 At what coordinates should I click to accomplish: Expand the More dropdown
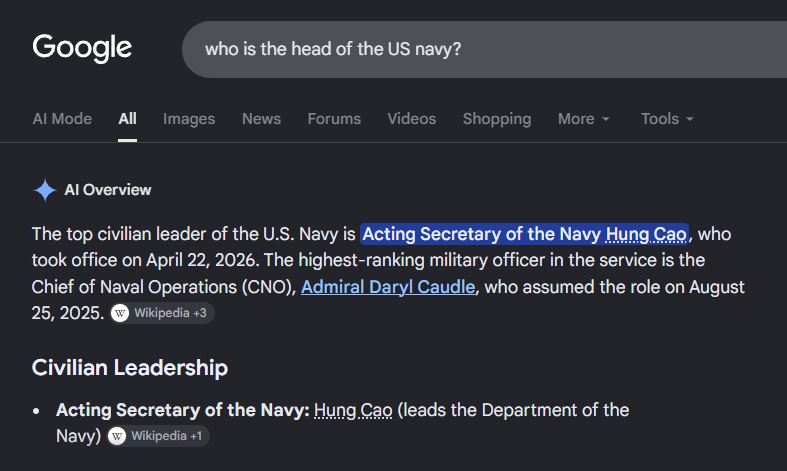[x=584, y=119]
